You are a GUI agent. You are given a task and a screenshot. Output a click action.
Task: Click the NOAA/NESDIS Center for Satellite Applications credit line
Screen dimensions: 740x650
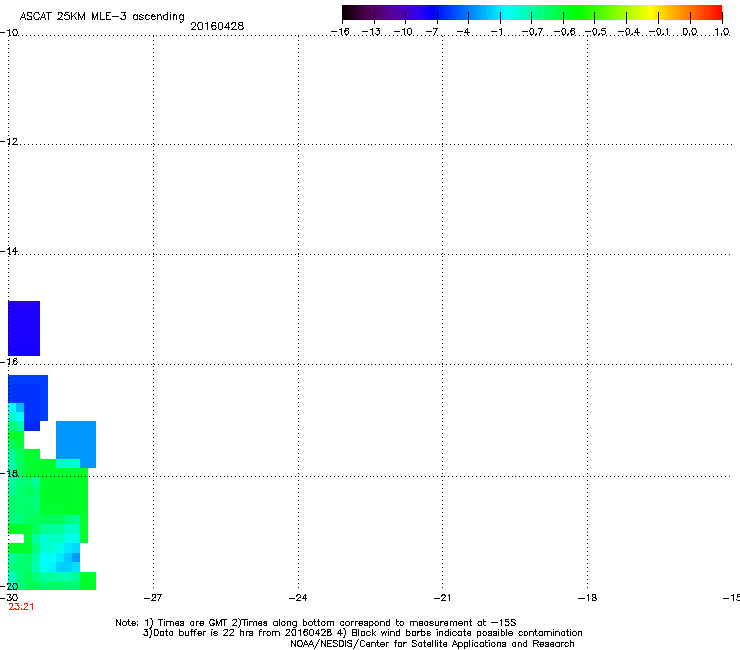(432, 644)
